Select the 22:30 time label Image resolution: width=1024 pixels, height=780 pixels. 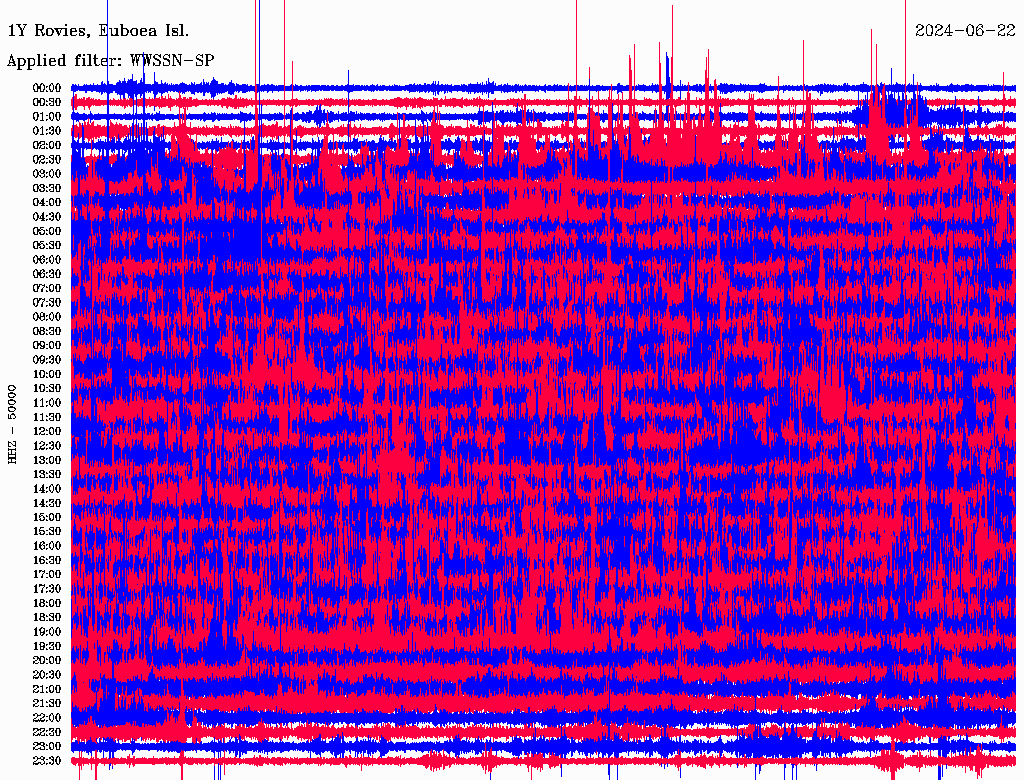coord(47,732)
